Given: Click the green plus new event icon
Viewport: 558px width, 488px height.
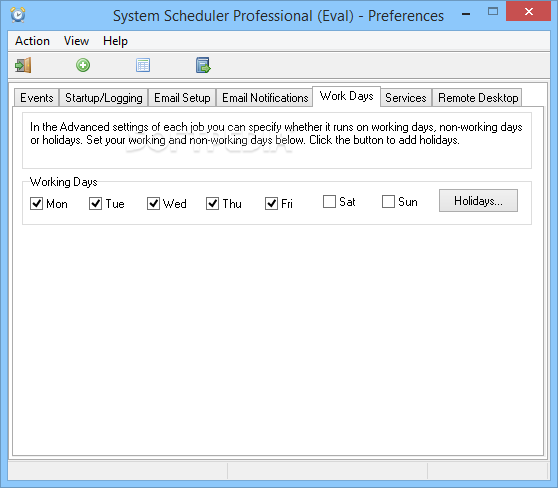Looking at the screenshot, I should pos(83,65).
